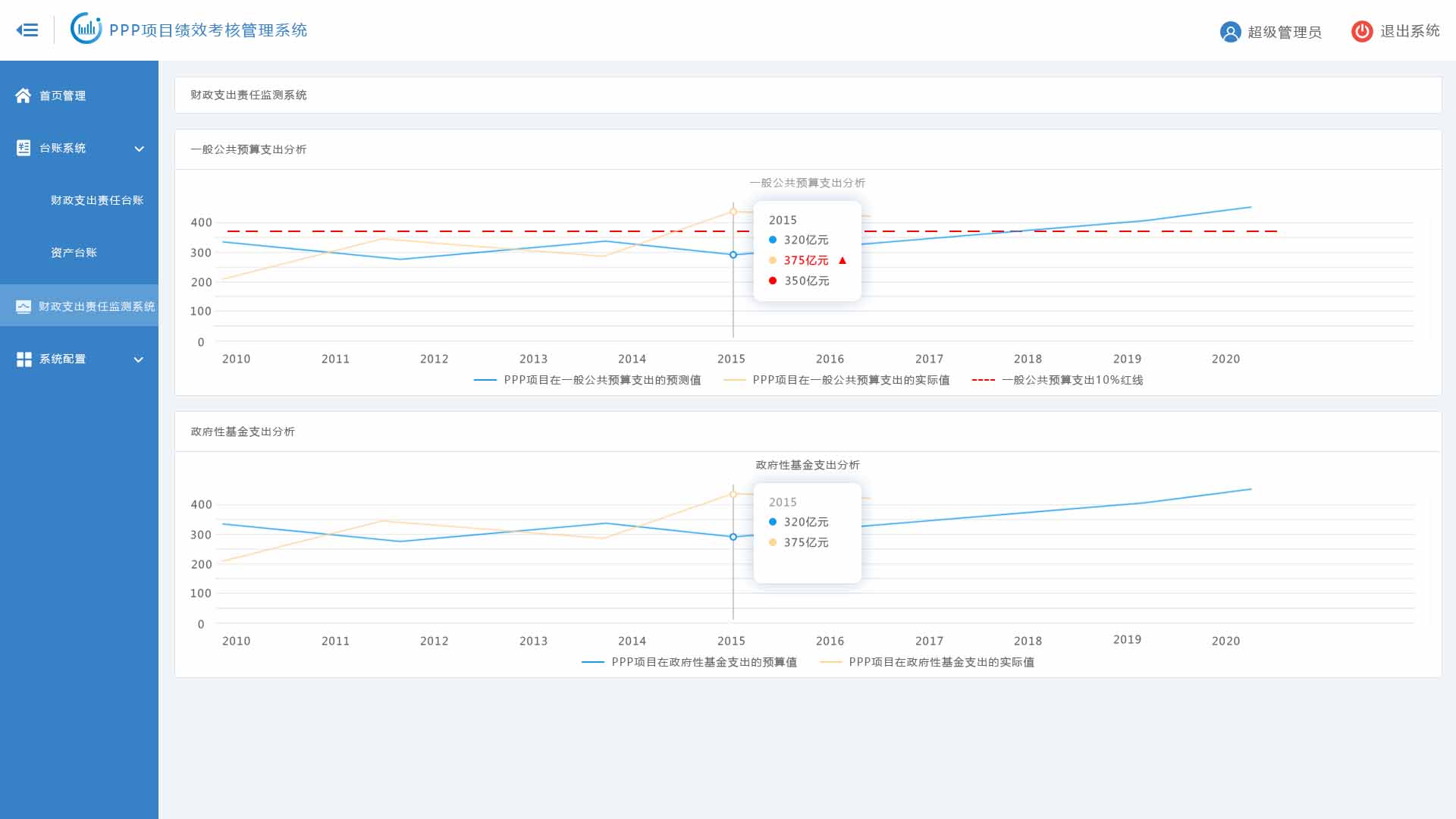Image resolution: width=1456 pixels, height=819 pixels.
Task: Click the ledger icon beside 台账系统
Action: click(x=24, y=148)
